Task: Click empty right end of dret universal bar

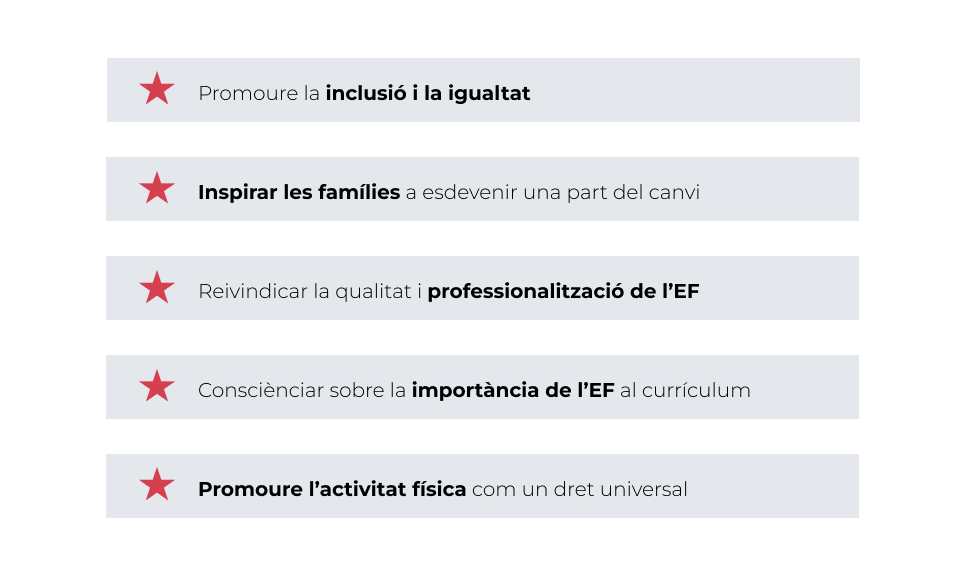Action: 790,486
